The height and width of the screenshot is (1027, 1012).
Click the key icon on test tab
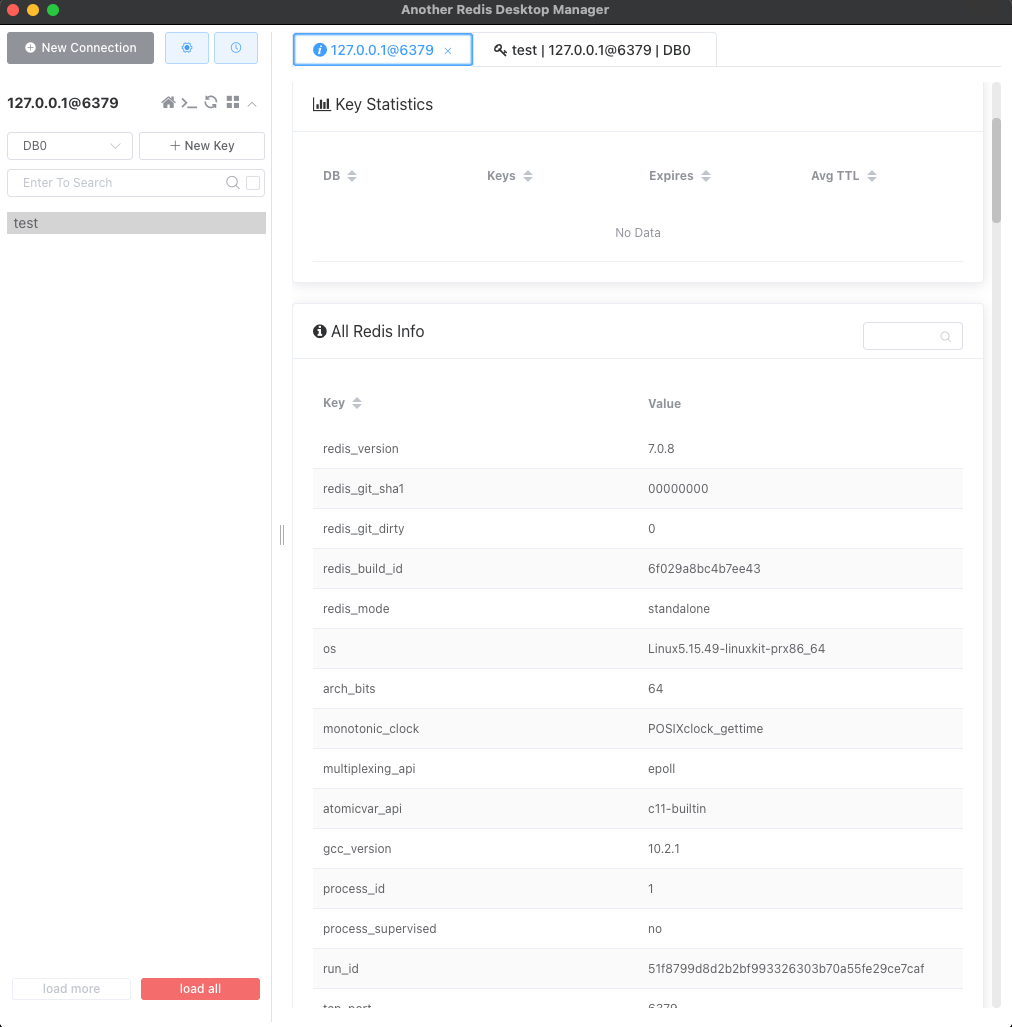click(x=500, y=50)
